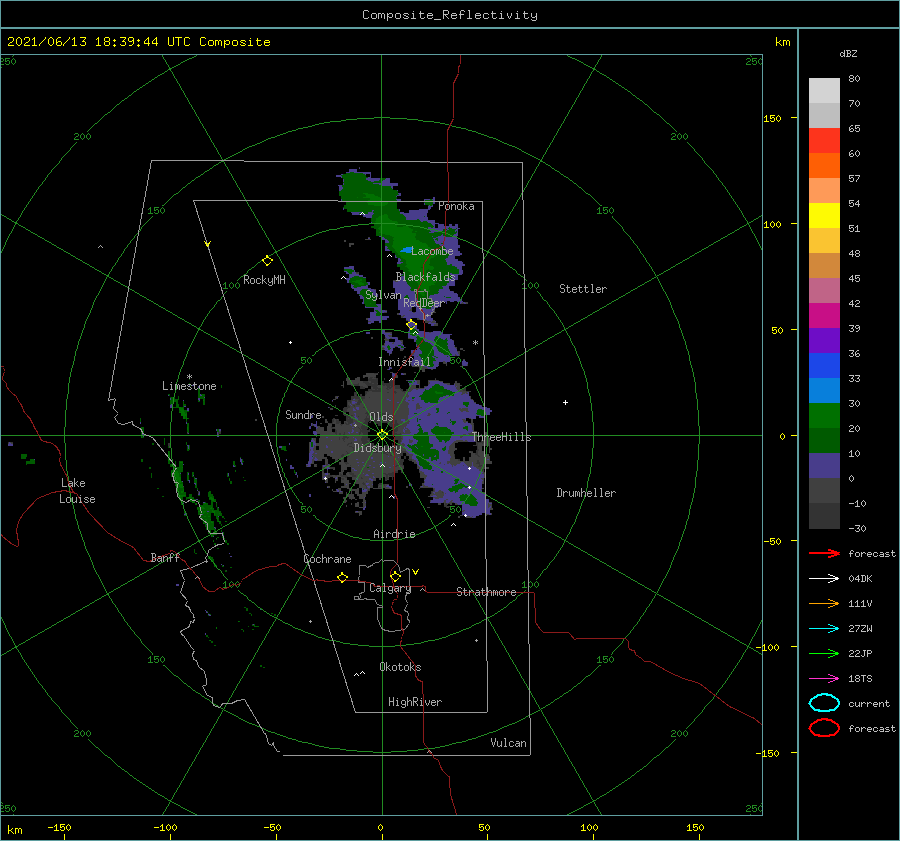900x841 pixels.
Task: Click the Okotoks city label
Action: 400,667
